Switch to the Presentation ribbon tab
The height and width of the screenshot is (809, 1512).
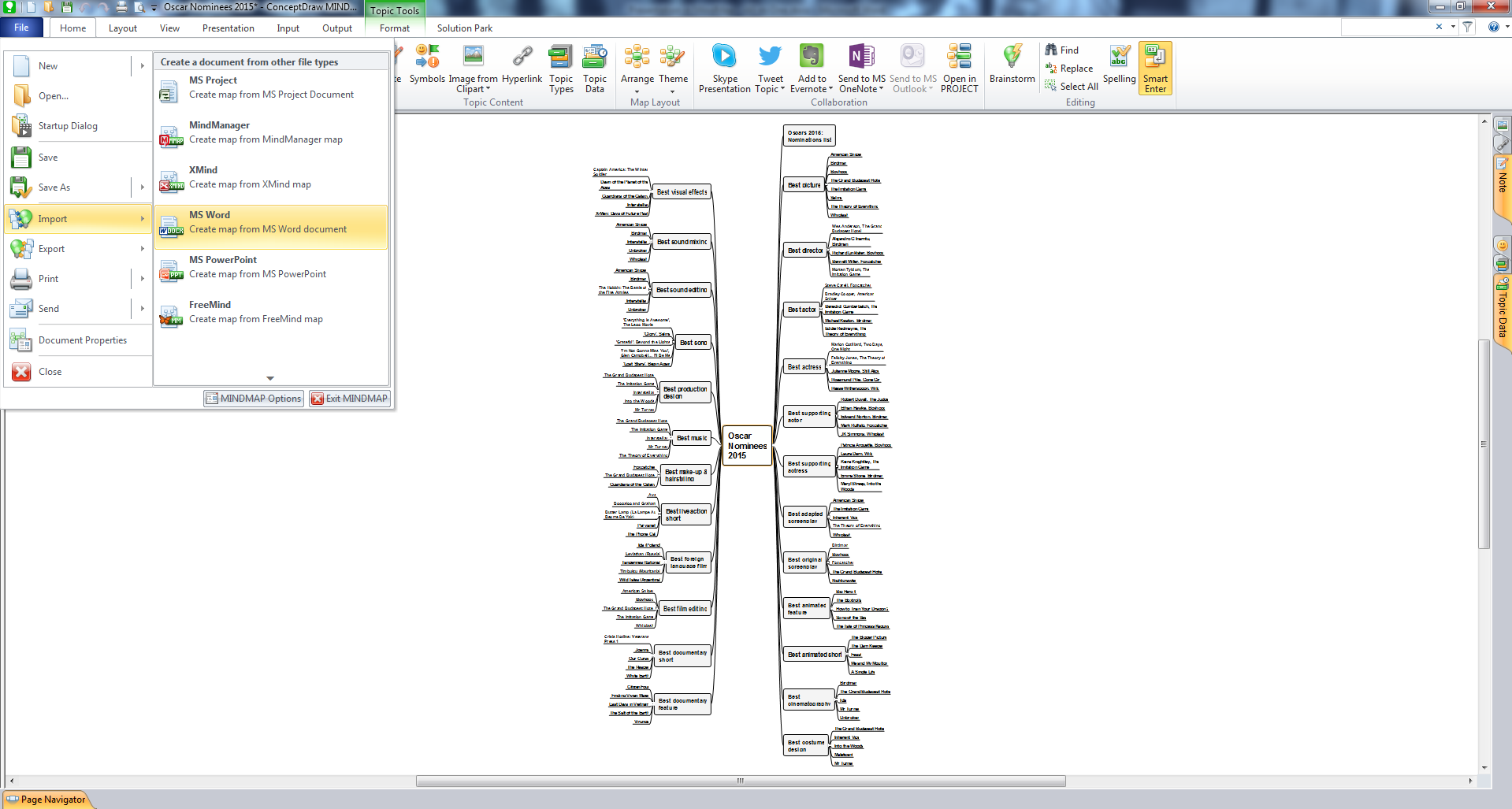click(x=228, y=28)
